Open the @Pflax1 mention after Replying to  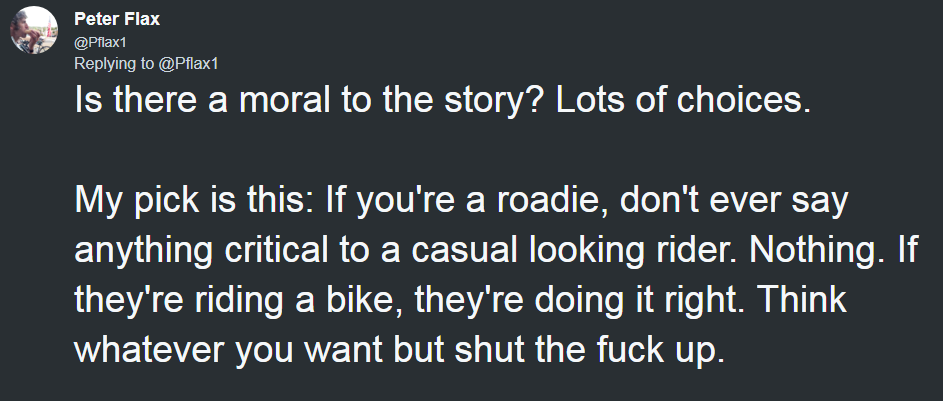(x=190, y=63)
